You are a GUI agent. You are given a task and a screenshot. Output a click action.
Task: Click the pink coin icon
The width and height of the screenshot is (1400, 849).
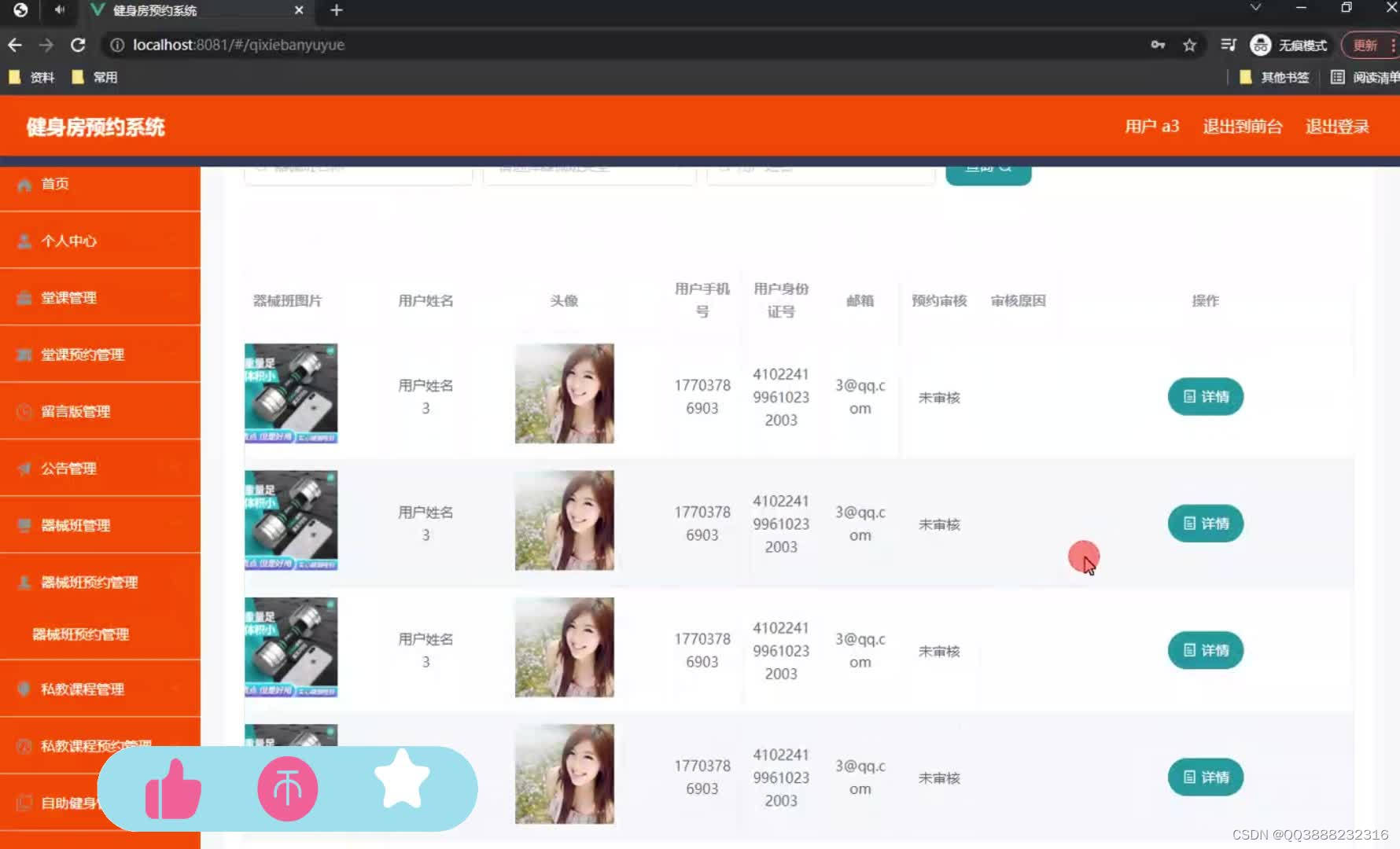(288, 788)
